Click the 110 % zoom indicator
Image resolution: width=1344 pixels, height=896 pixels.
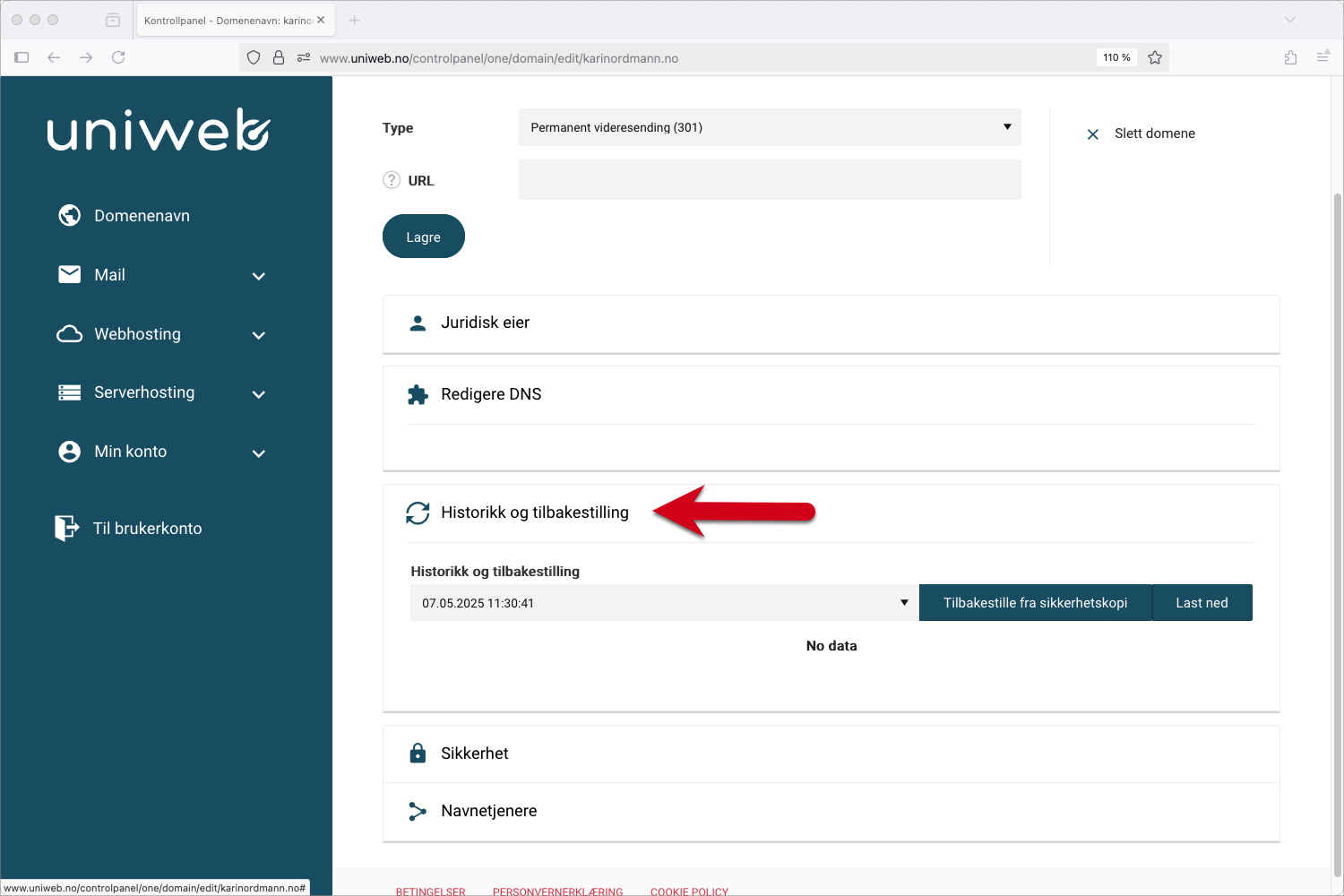tap(1116, 57)
